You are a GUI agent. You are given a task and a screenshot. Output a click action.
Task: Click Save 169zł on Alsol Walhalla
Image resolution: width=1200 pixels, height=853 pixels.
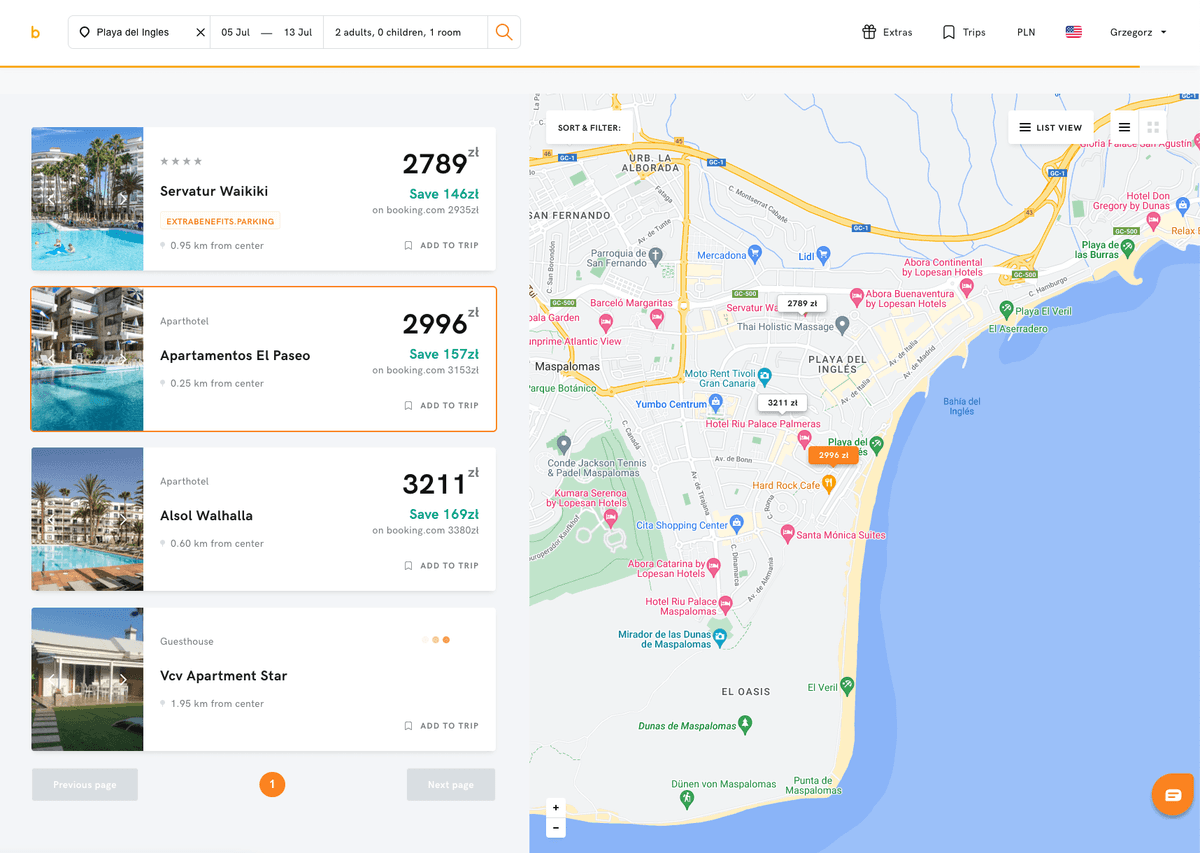(444, 514)
